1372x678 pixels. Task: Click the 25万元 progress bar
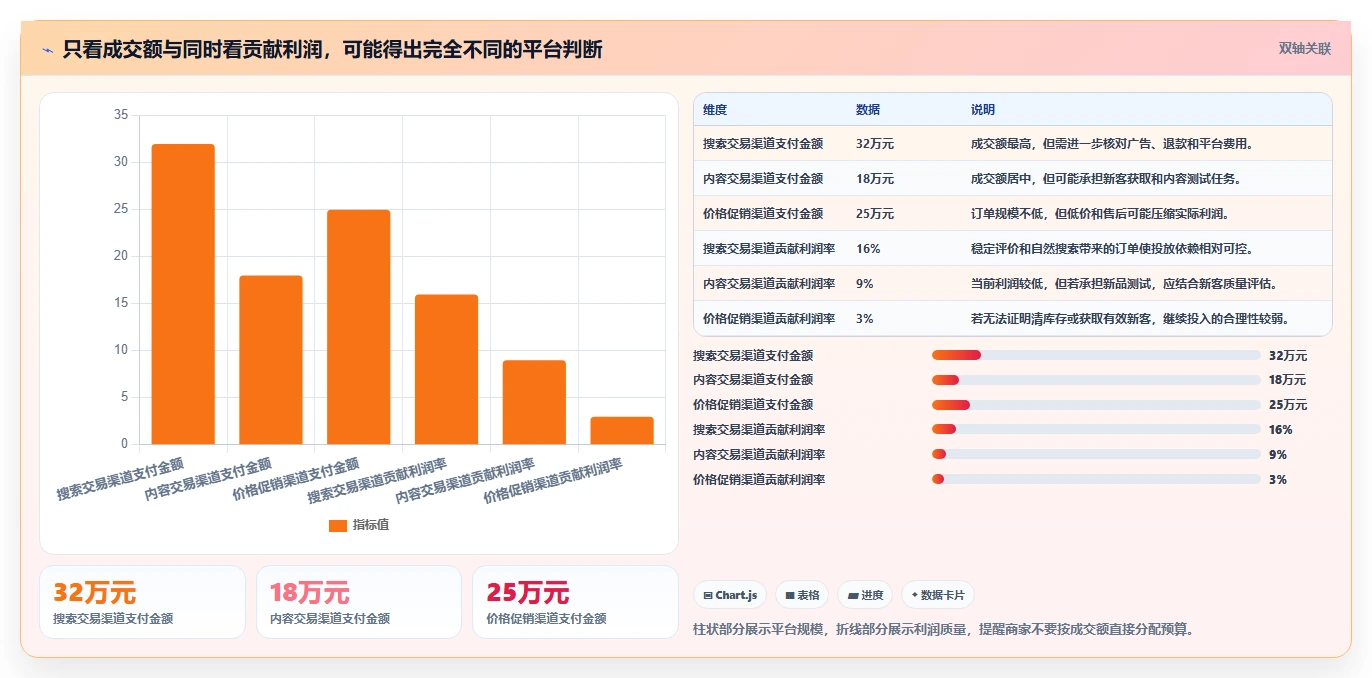point(1096,405)
